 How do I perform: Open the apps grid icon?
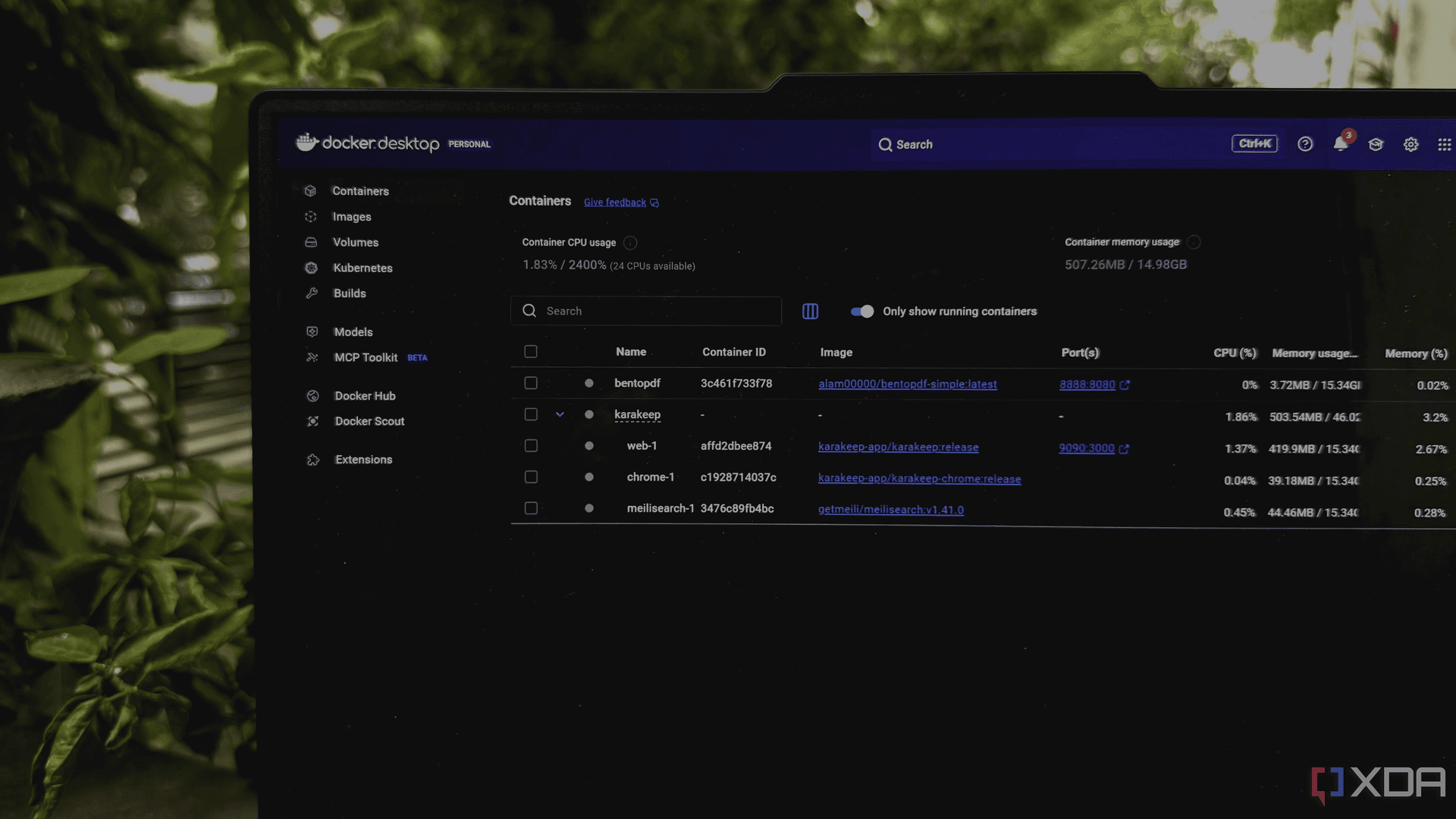click(1445, 144)
